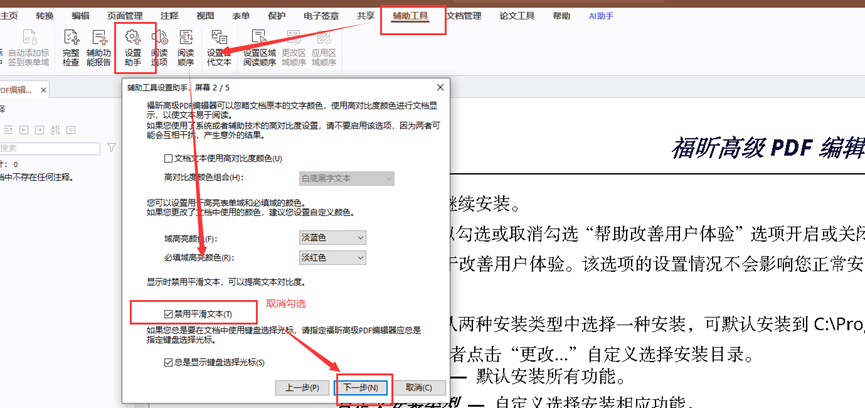Enable 文档文本使用高对比度颜色 checkbox
865x408 pixels.
168,158
